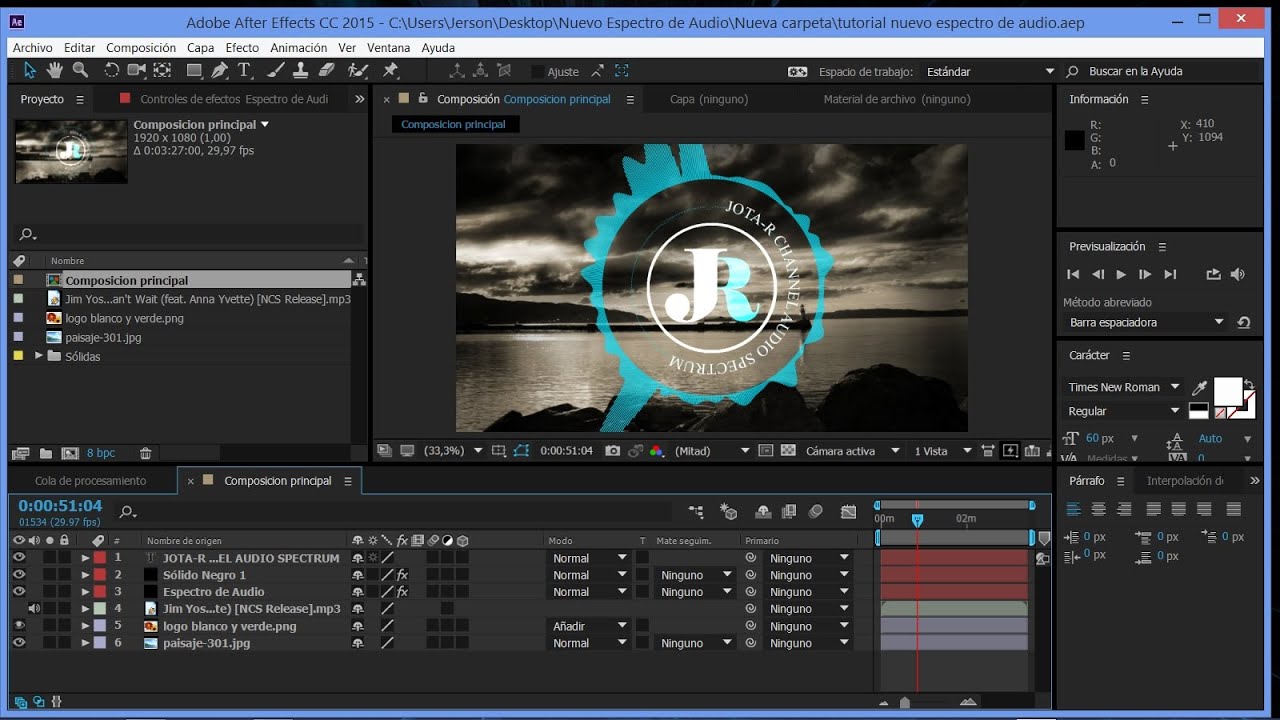Hide Sólido Negro 1 layer eye
Screen dimensions: 1280x720
pyautogui.click(x=19, y=575)
